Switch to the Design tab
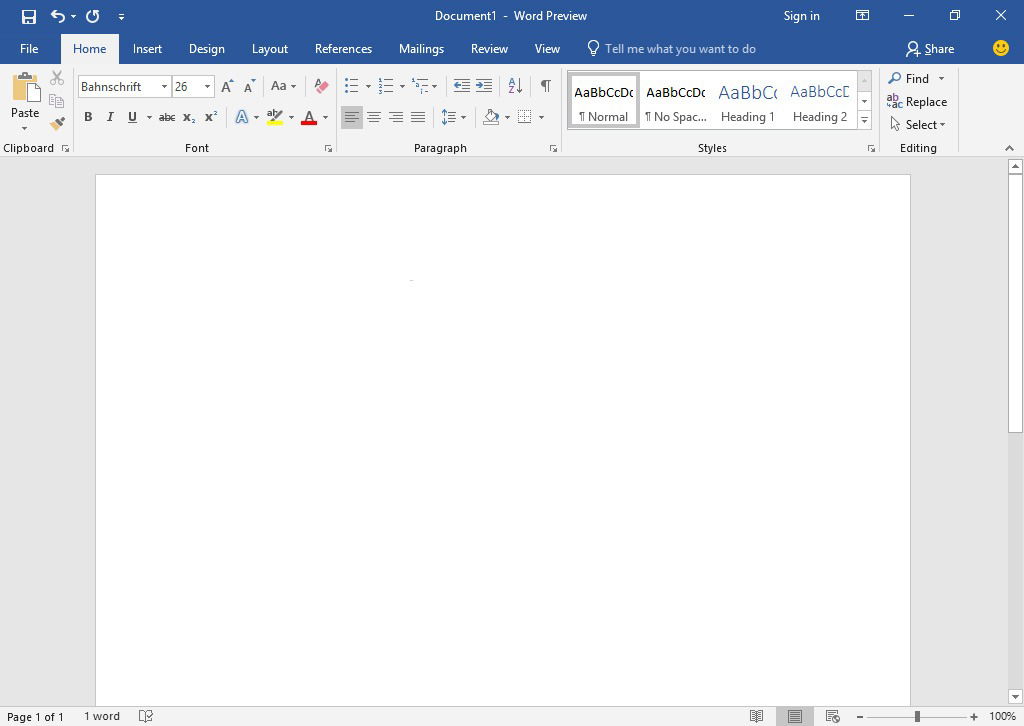The width and height of the screenshot is (1024, 726). click(x=206, y=49)
